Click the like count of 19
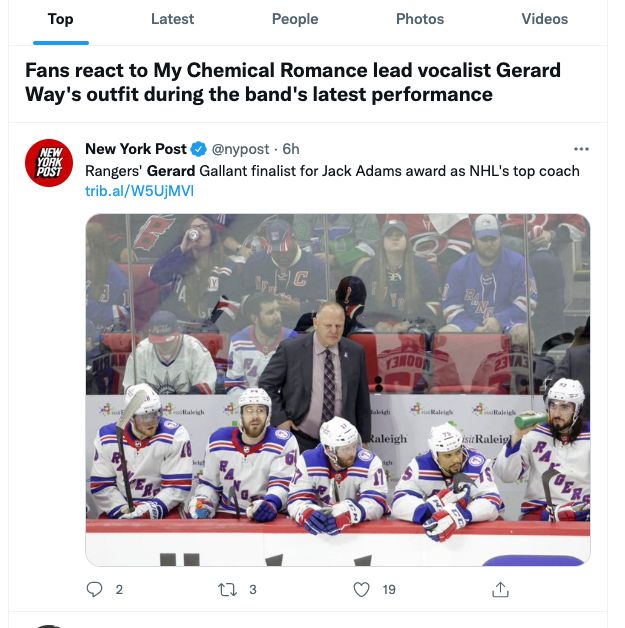Screen dimensions: 625x628 tap(389, 589)
